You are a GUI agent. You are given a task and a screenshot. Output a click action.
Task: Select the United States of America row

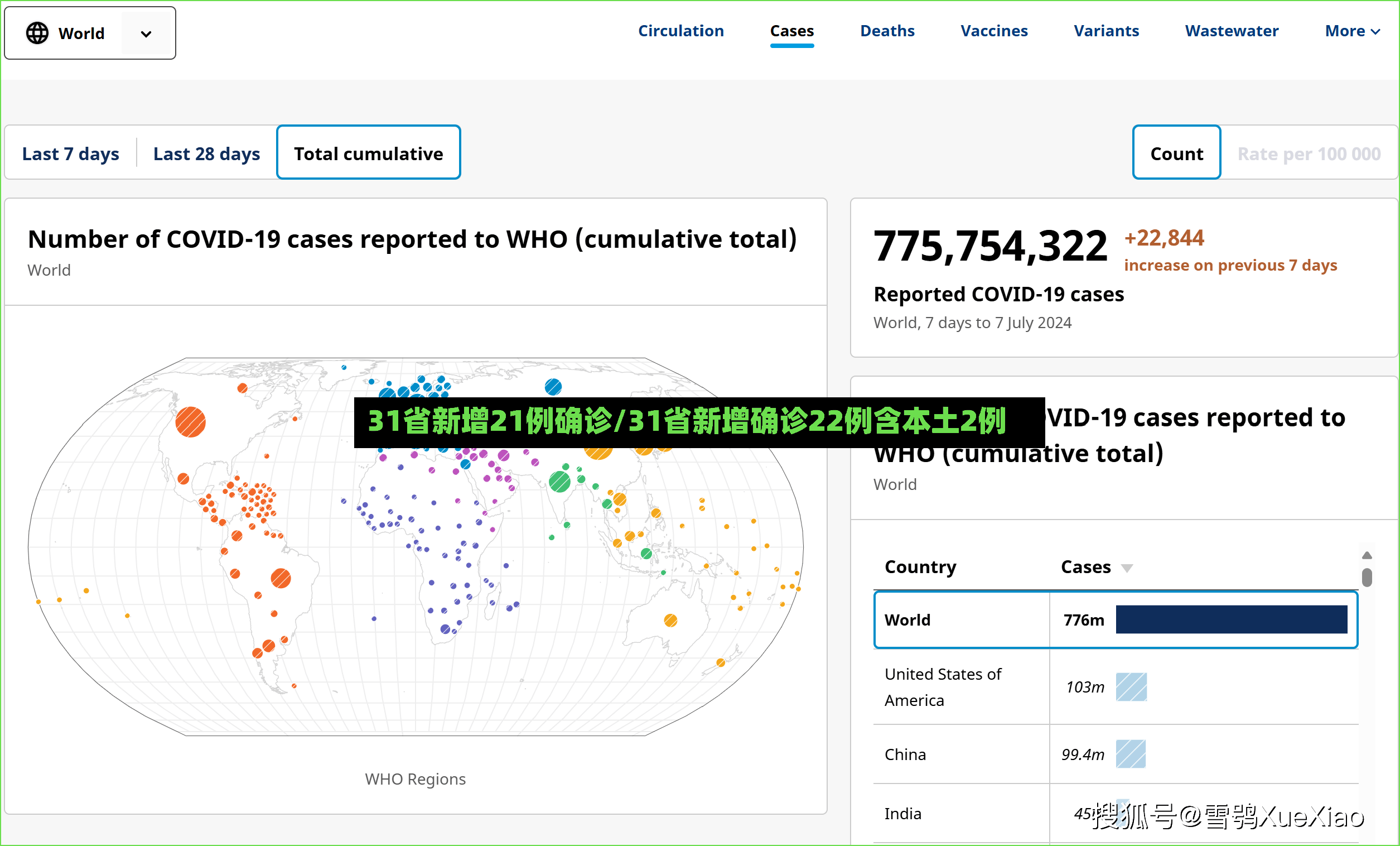(x=1116, y=687)
